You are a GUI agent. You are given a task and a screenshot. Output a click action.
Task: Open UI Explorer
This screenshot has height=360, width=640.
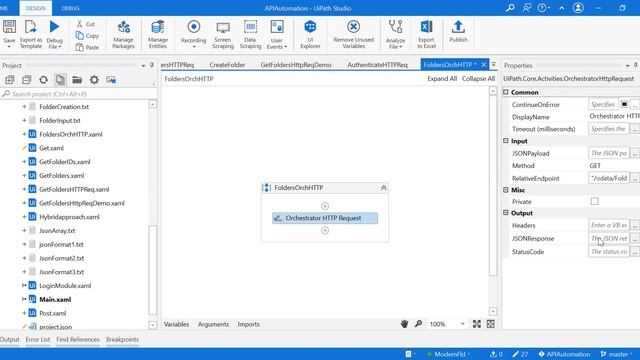coord(310,34)
